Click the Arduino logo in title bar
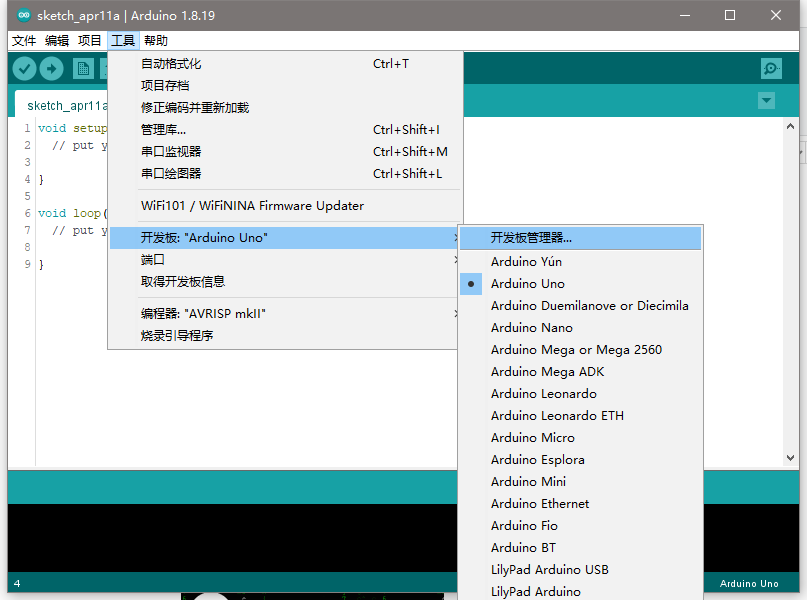Screen dimensions: 807x600 24,15
